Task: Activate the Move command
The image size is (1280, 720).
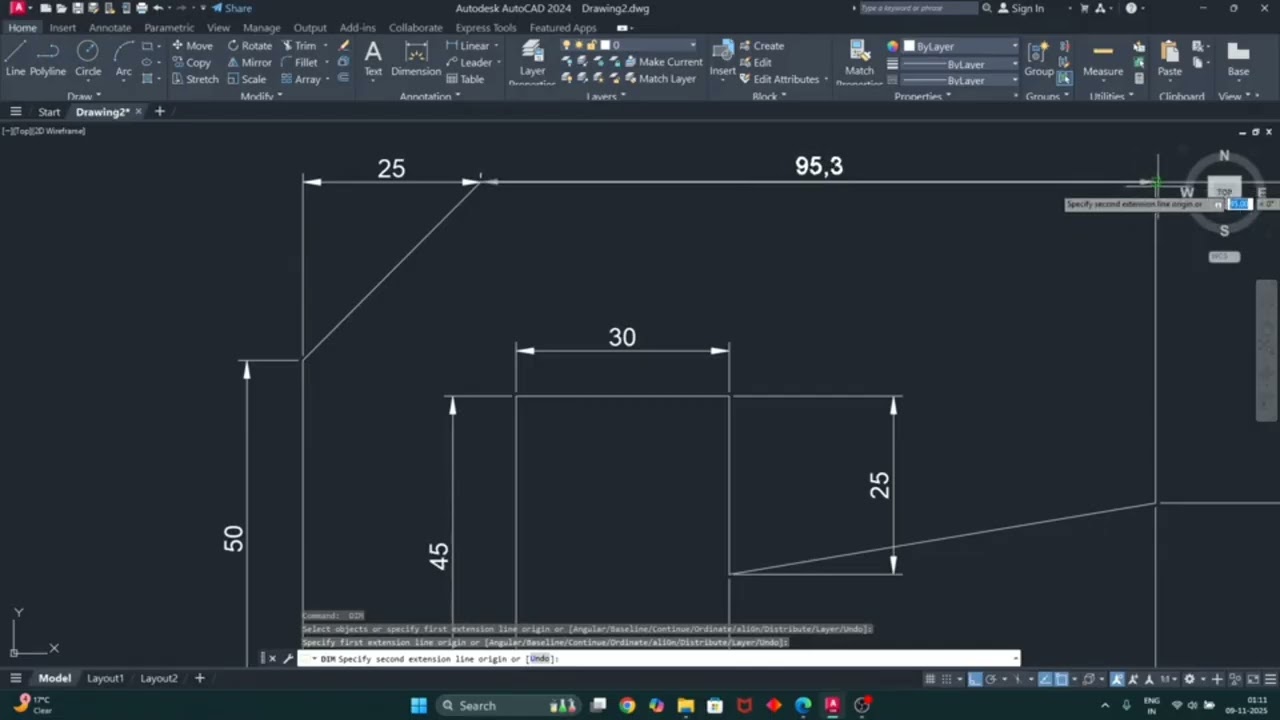Action: coord(191,46)
